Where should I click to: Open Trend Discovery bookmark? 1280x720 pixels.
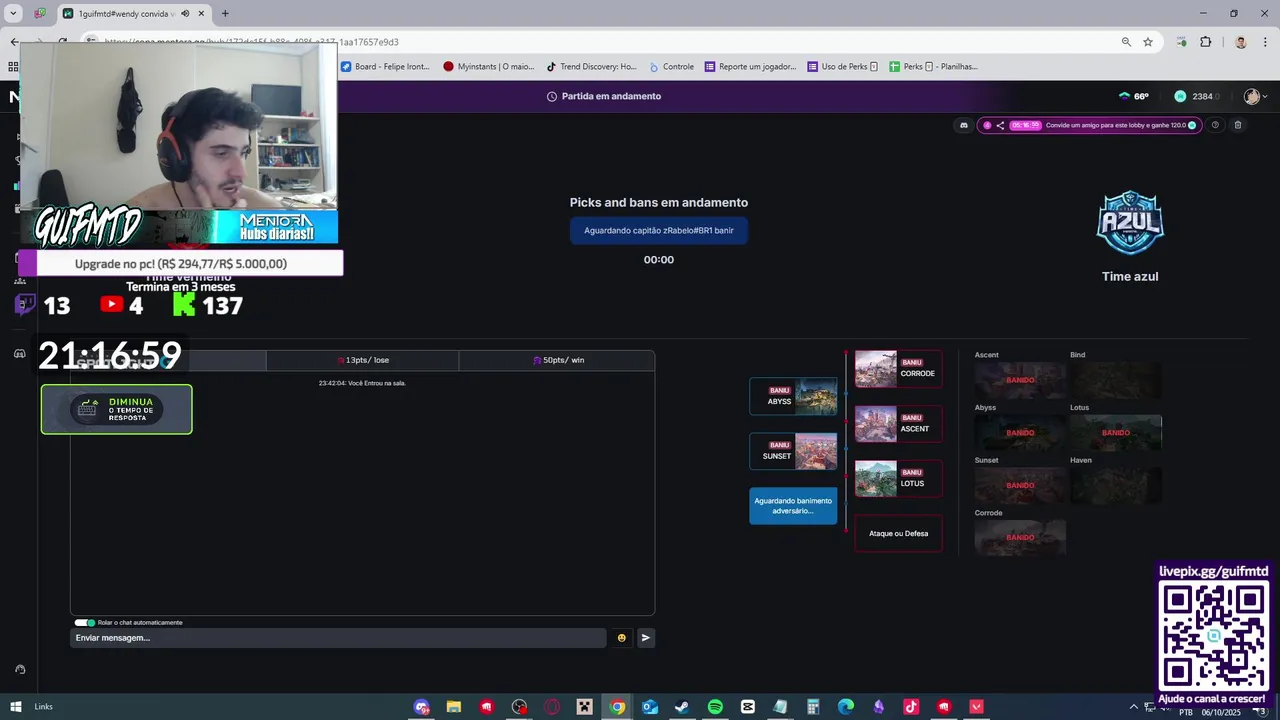click(x=591, y=67)
